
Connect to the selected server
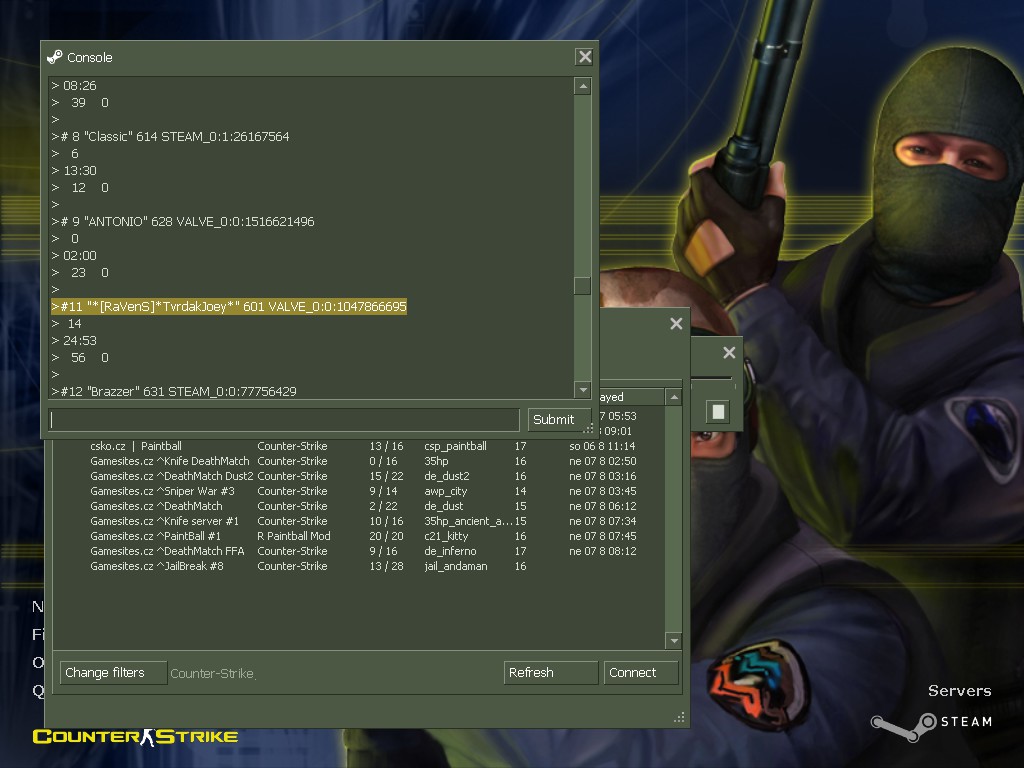(641, 673)
